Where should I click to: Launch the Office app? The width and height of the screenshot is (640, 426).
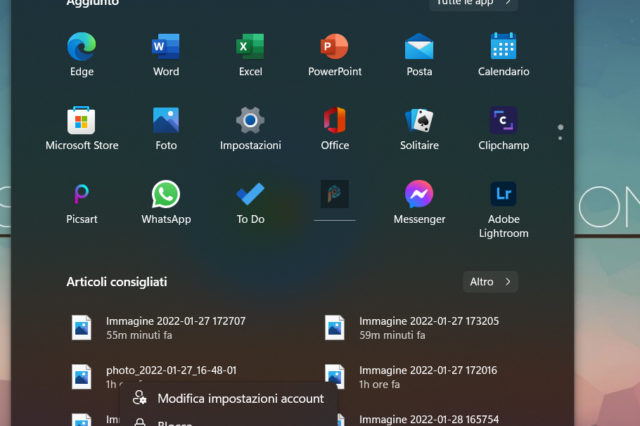[335, 128]
